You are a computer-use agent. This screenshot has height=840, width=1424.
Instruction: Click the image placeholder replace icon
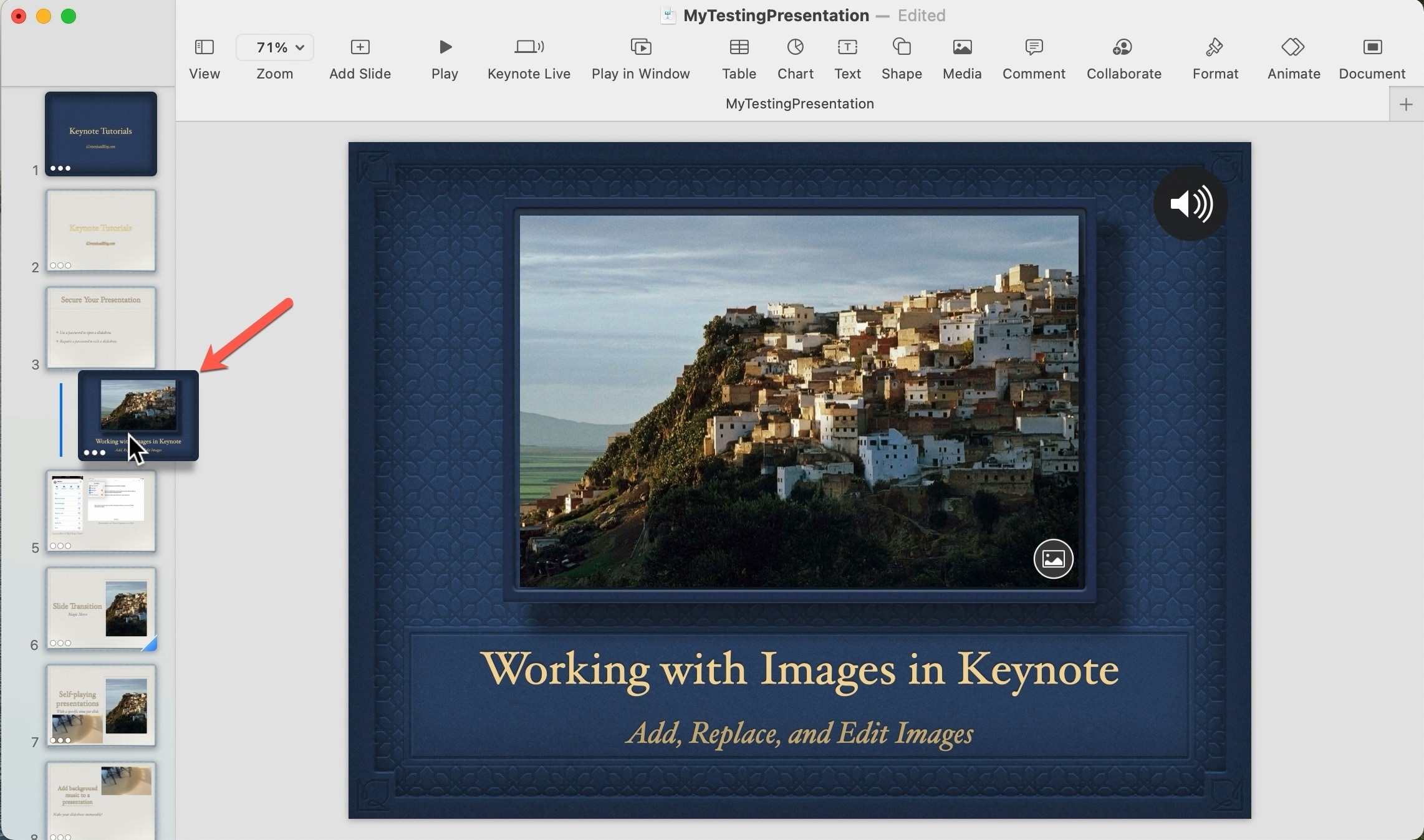pyautogui.click(x=1052, y=559)
